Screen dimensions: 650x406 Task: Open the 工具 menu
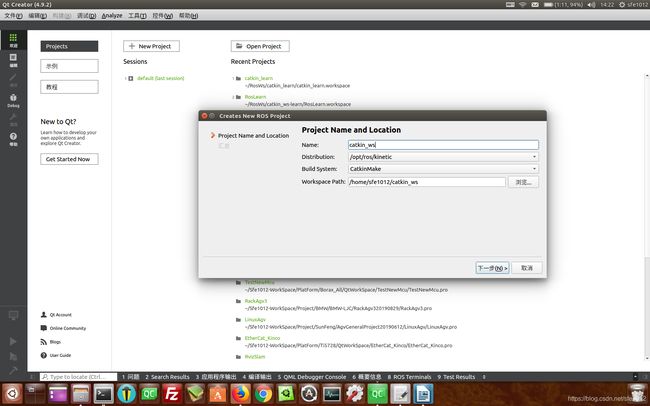pos(137,16)
